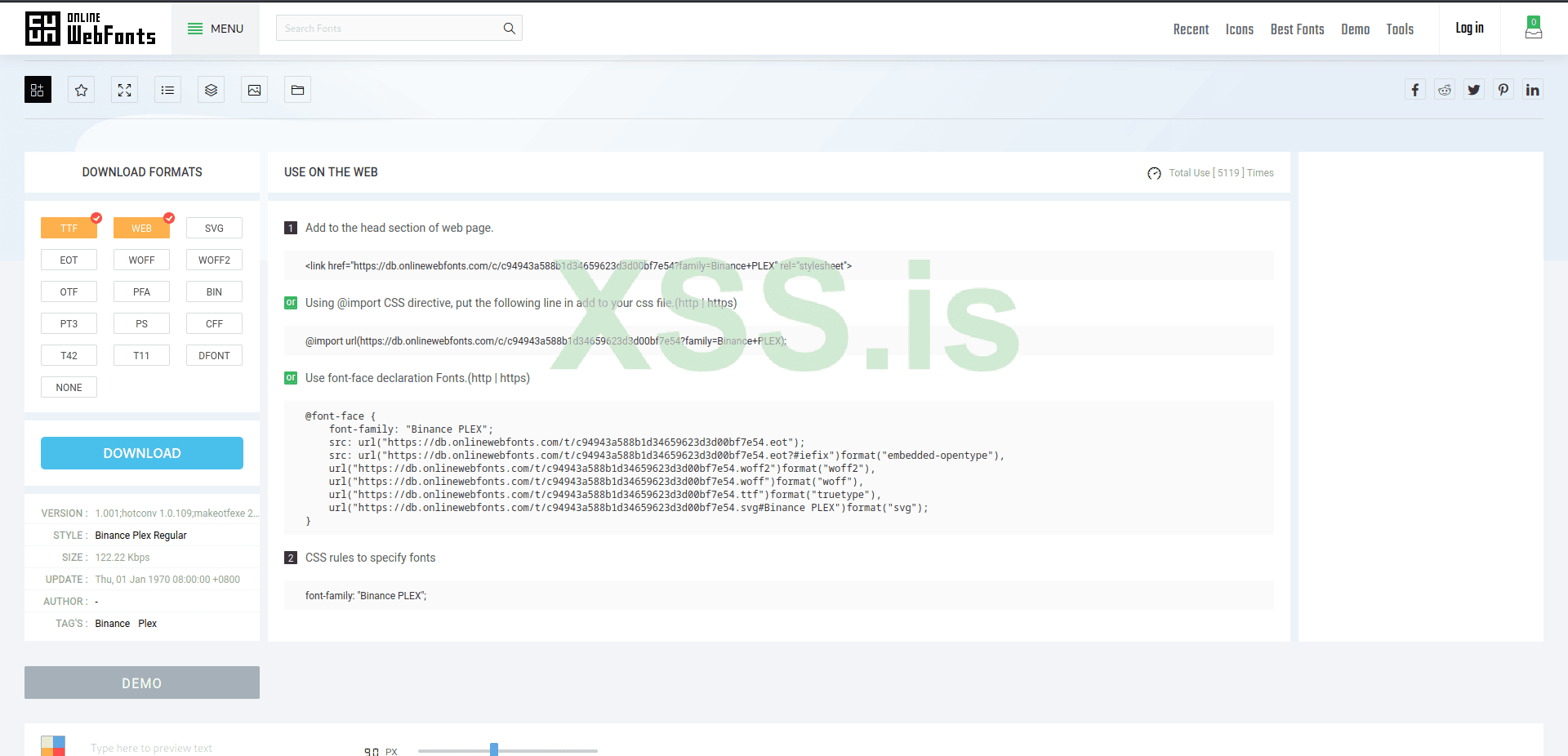Screen dimensions: 1568x756
Task: Click the Plex tag link
Action: point(148,624)
